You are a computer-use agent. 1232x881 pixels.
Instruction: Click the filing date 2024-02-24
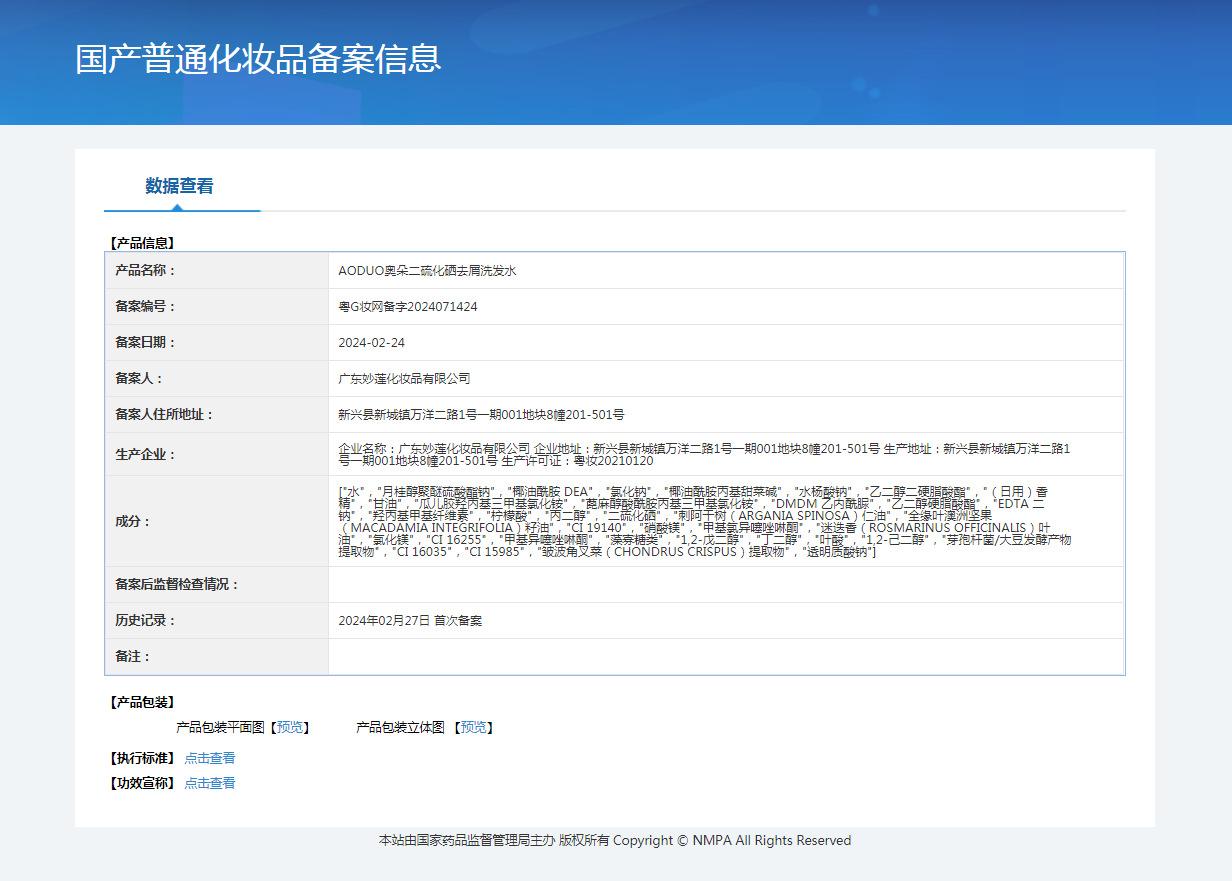(x=372, y=343)
